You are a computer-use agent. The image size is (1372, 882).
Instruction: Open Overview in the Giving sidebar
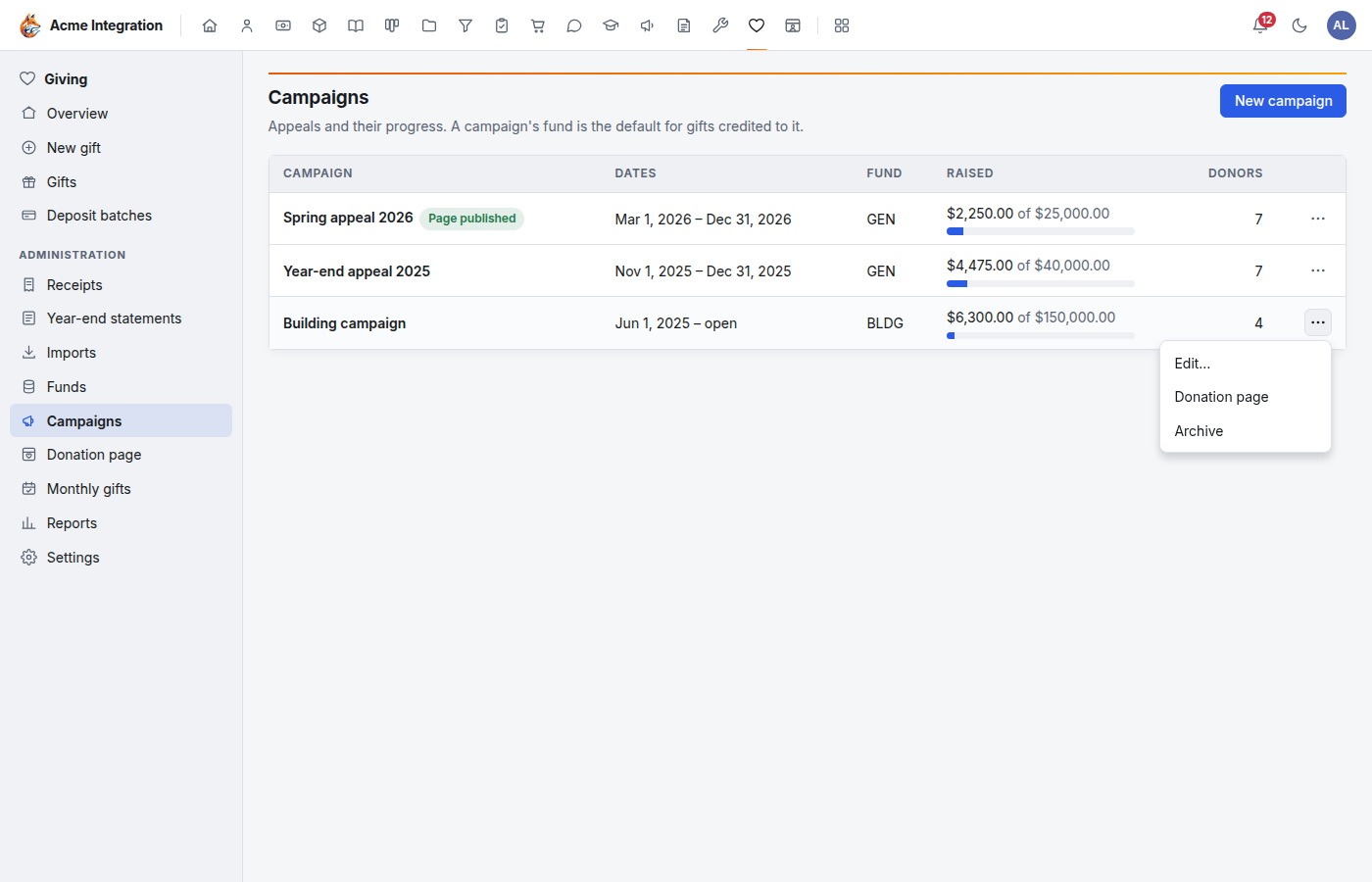tap(122, 114)
